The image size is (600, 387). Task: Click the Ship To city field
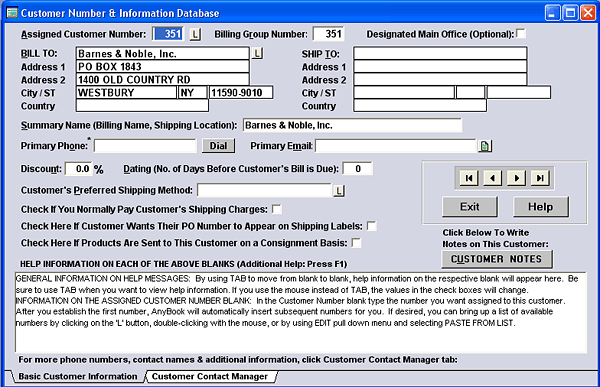[404, 93]
